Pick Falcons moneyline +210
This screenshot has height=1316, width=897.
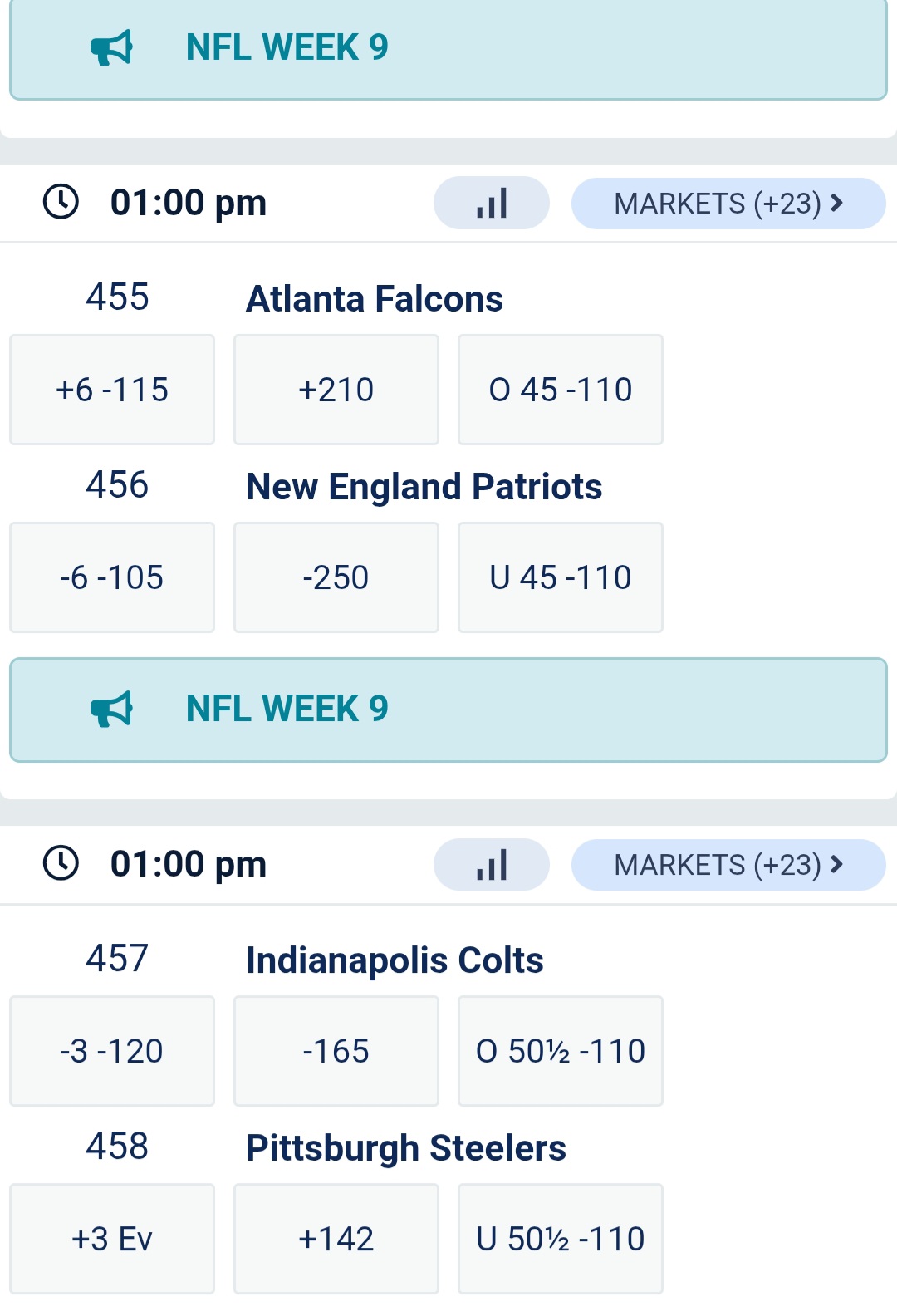pos(336,390)
